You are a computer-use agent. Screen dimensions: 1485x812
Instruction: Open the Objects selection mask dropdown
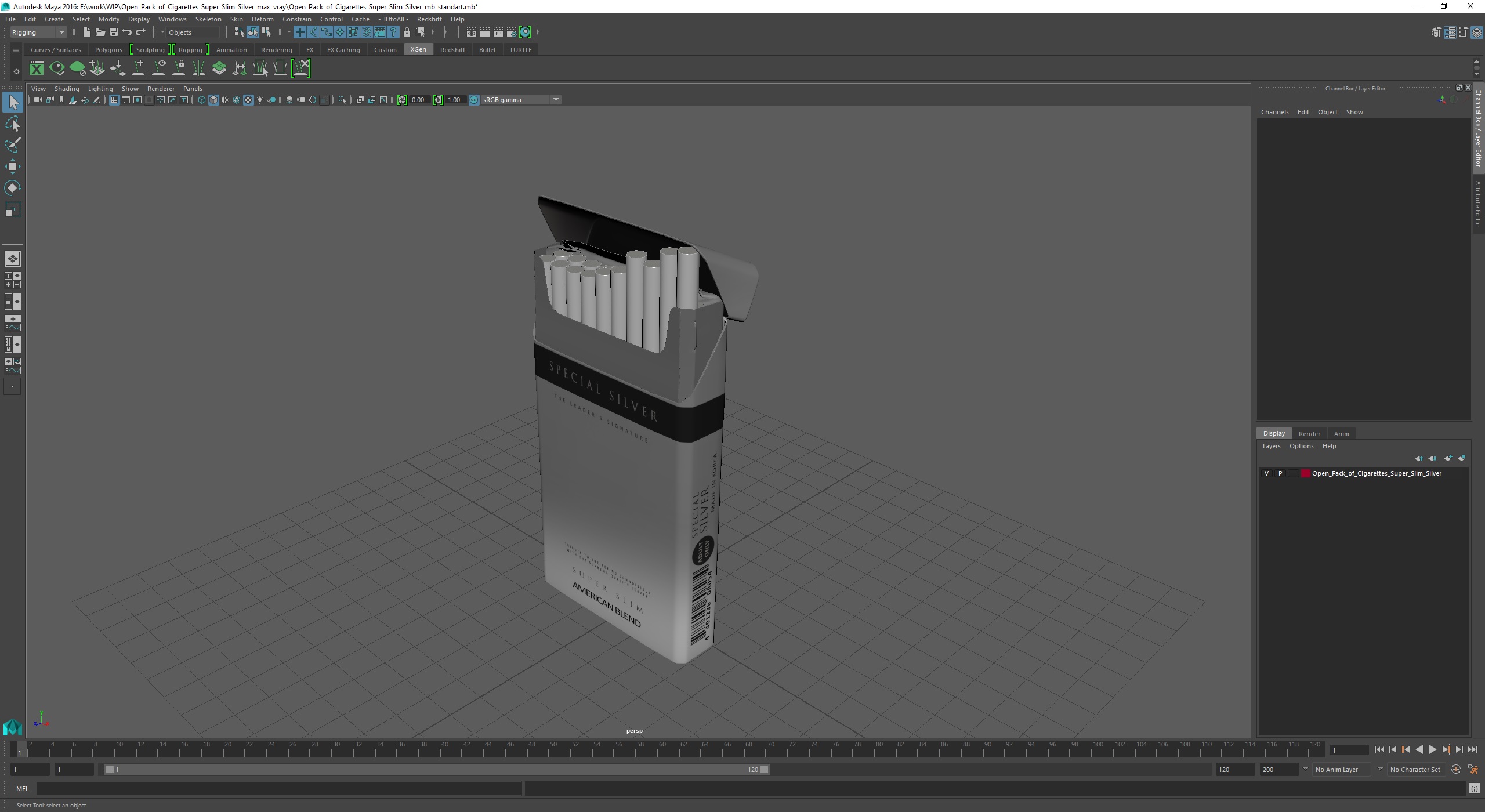(193, 32)
